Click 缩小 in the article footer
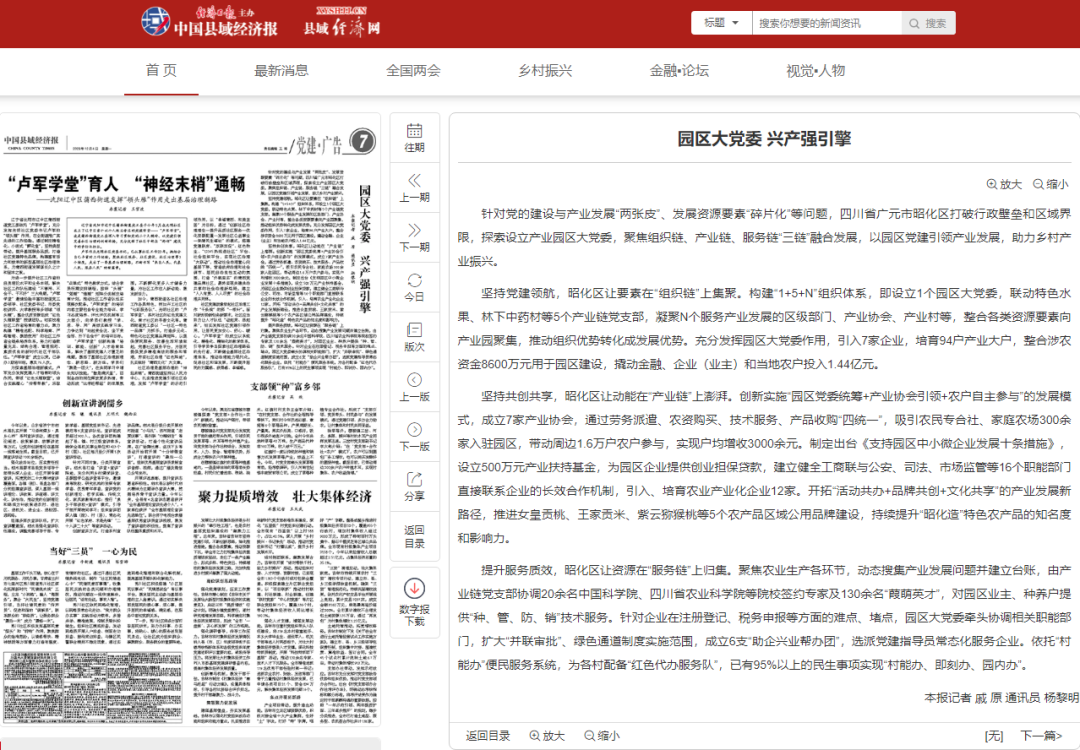 (601, 736)
